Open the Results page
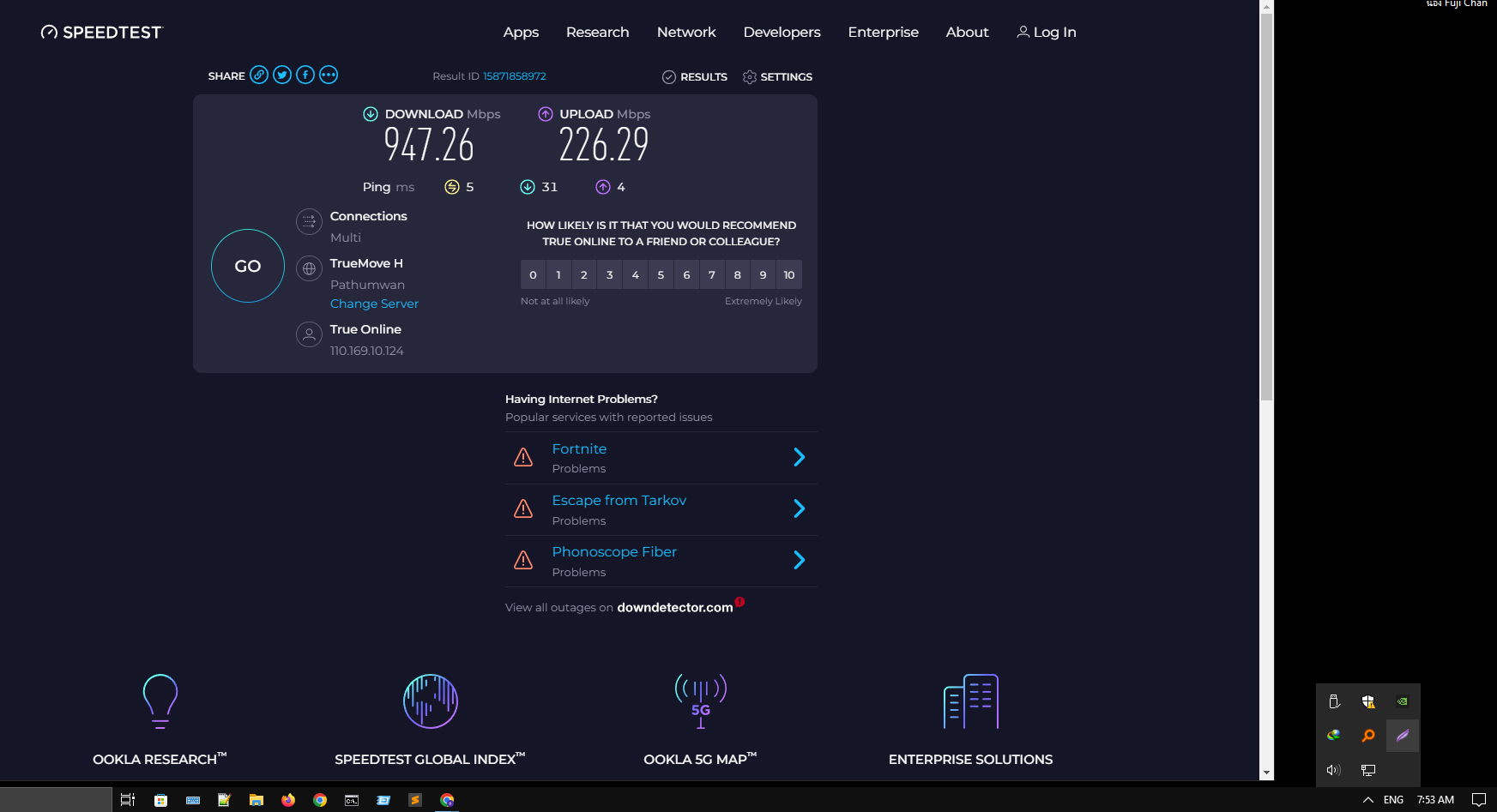The width and height of the screenshot is (1497, 812). 695,77
